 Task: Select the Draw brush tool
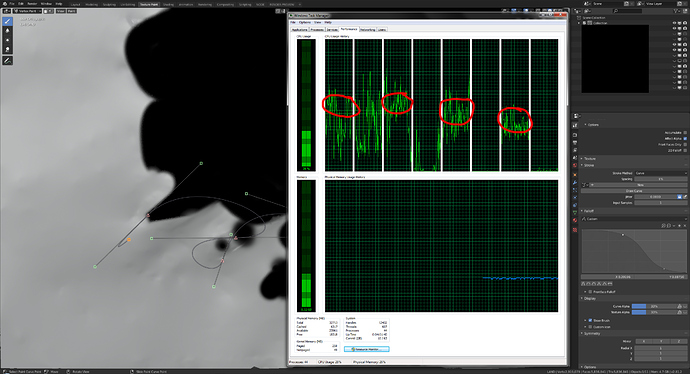coord(7,21)
